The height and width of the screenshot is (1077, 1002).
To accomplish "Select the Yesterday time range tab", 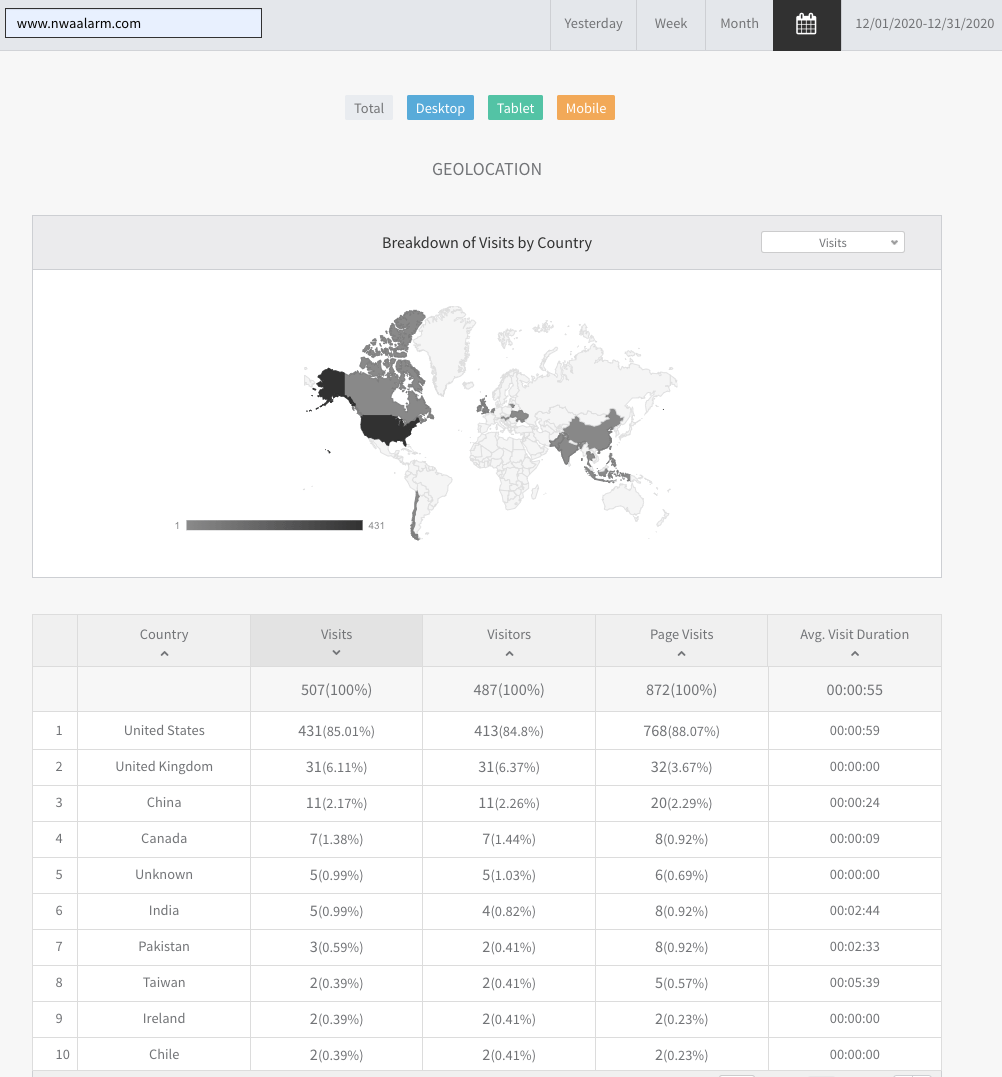I will [x=593, y=24].
